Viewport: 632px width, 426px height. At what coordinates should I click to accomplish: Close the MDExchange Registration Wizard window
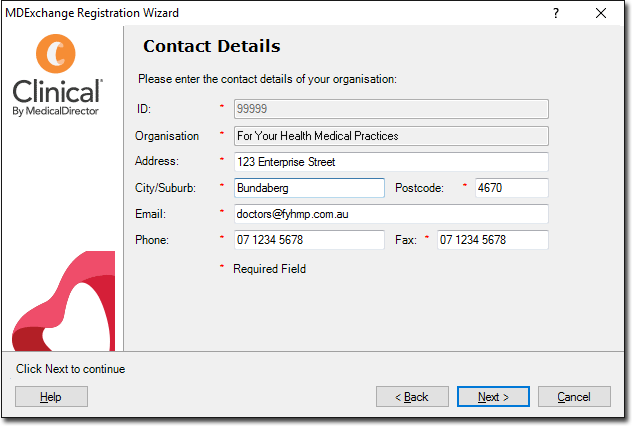(x=601, y=13)
